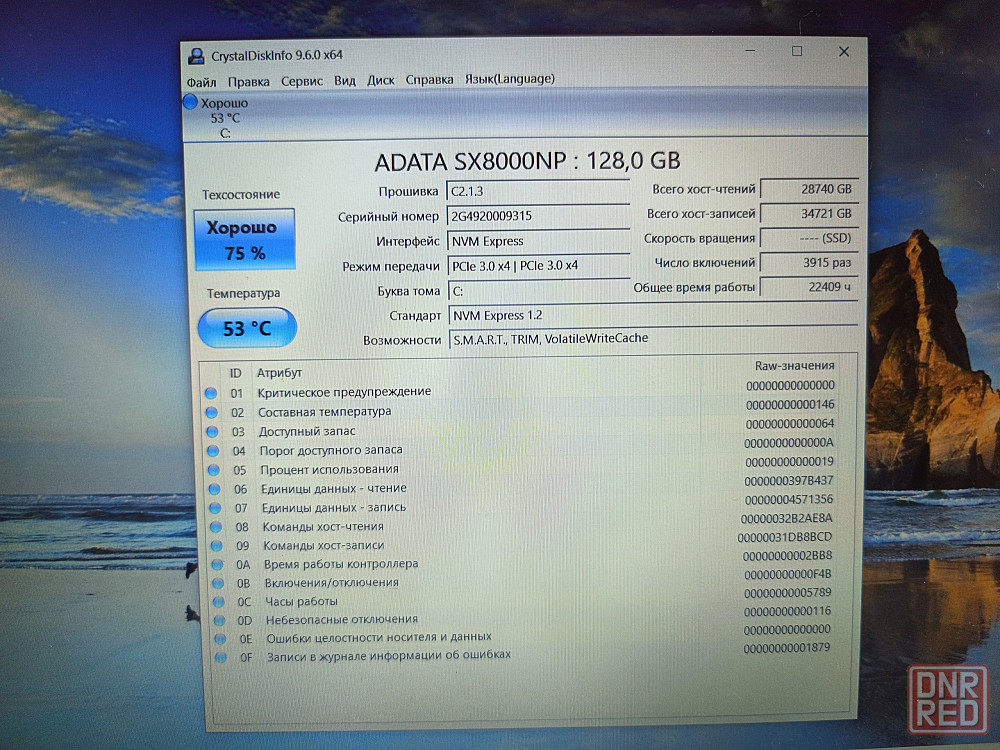
Task: Click the Хорошо 75 % health status button
Action: [x=244, y=239]
